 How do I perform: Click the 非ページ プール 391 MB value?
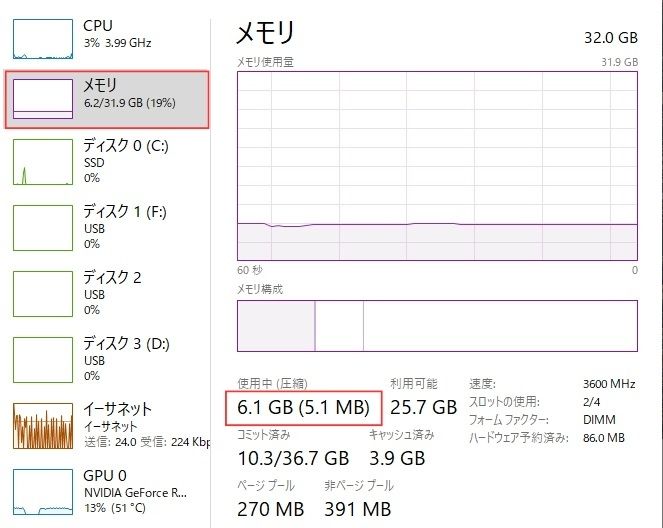coord(357,510)
